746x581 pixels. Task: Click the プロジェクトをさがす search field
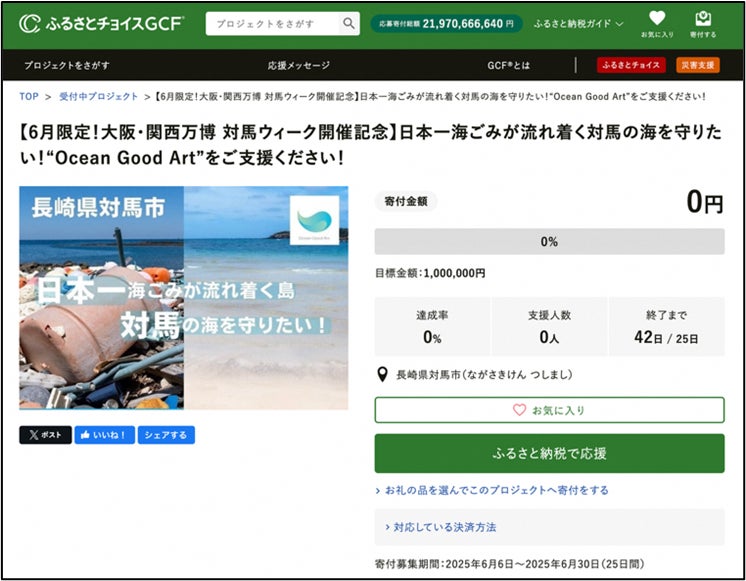(x=273, y=23)
